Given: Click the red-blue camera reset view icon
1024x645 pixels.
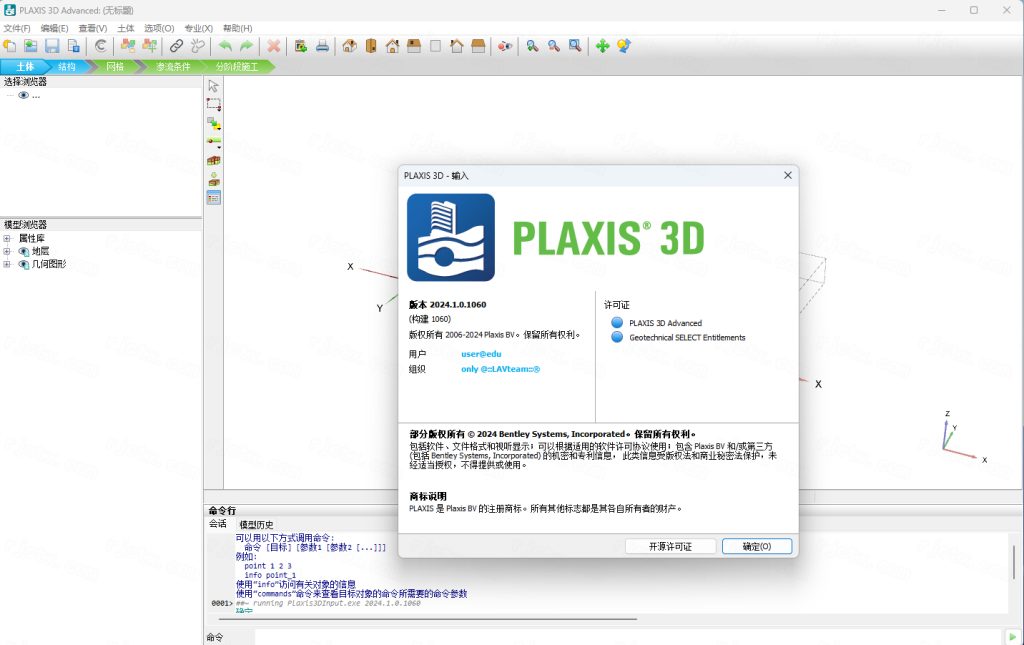Looking at the screenshot, I should [x=505, y=46].
